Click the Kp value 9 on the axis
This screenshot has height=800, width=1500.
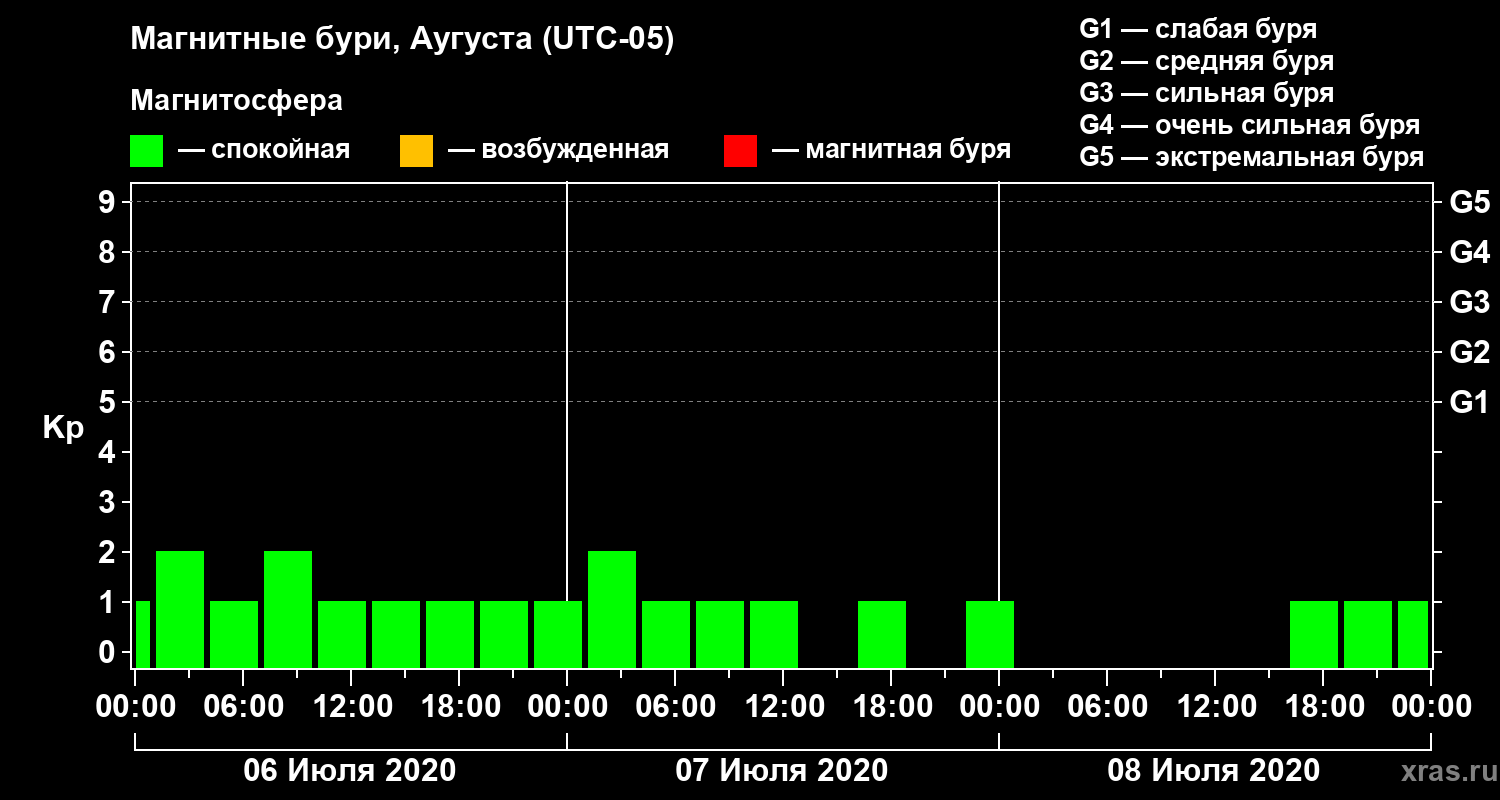click(x=109, y=202)
